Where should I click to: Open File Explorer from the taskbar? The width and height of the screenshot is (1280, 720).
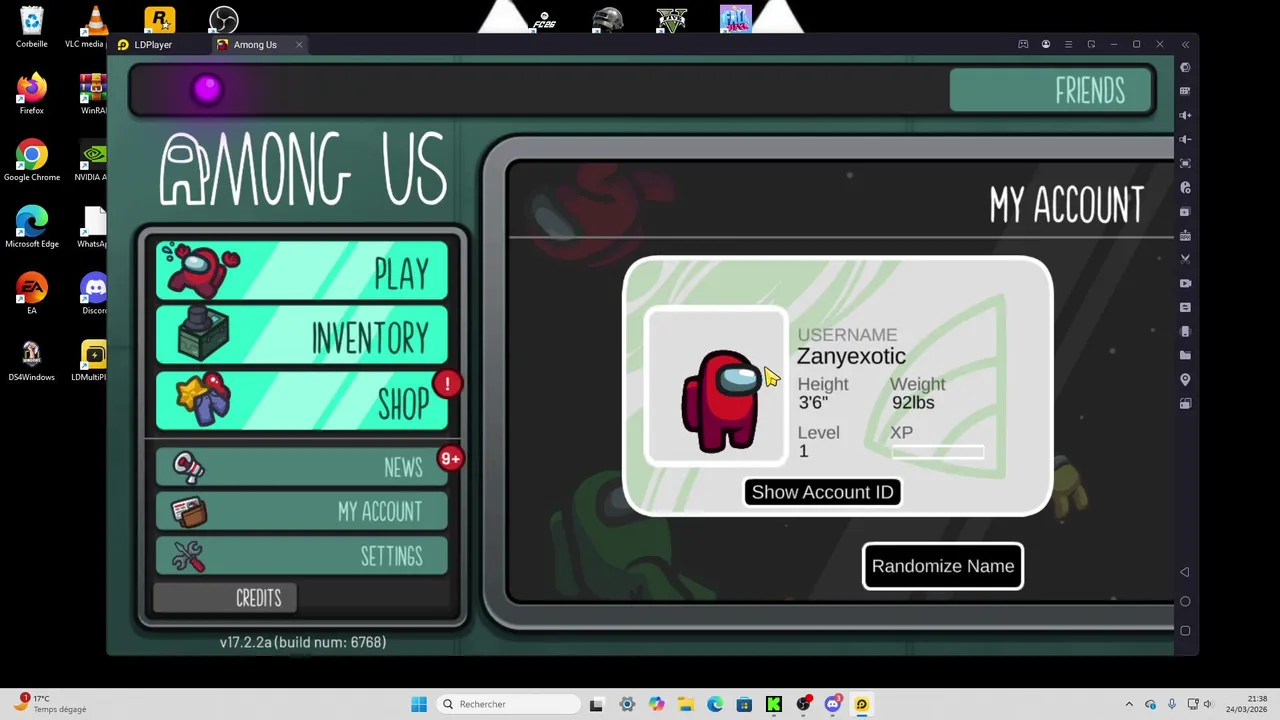(x=686, y=704)
